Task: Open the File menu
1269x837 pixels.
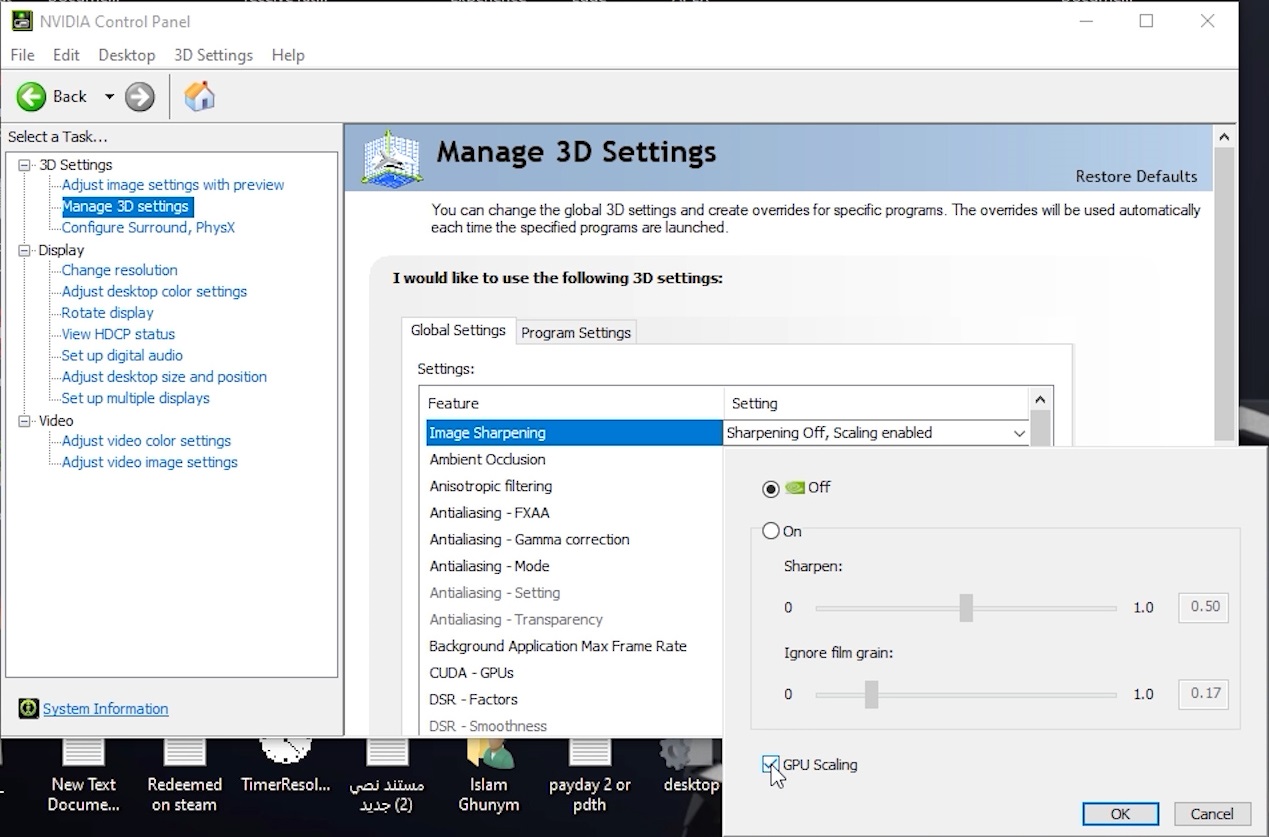Action: click(x=22, y=55)
